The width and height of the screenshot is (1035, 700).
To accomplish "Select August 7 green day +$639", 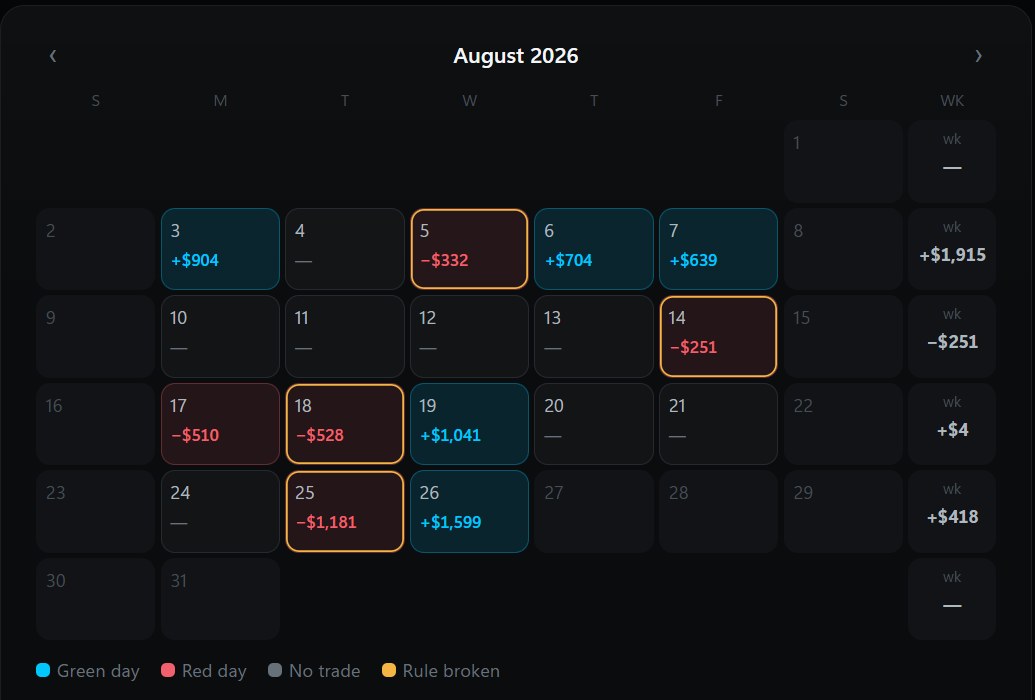I will coord(718,249).
